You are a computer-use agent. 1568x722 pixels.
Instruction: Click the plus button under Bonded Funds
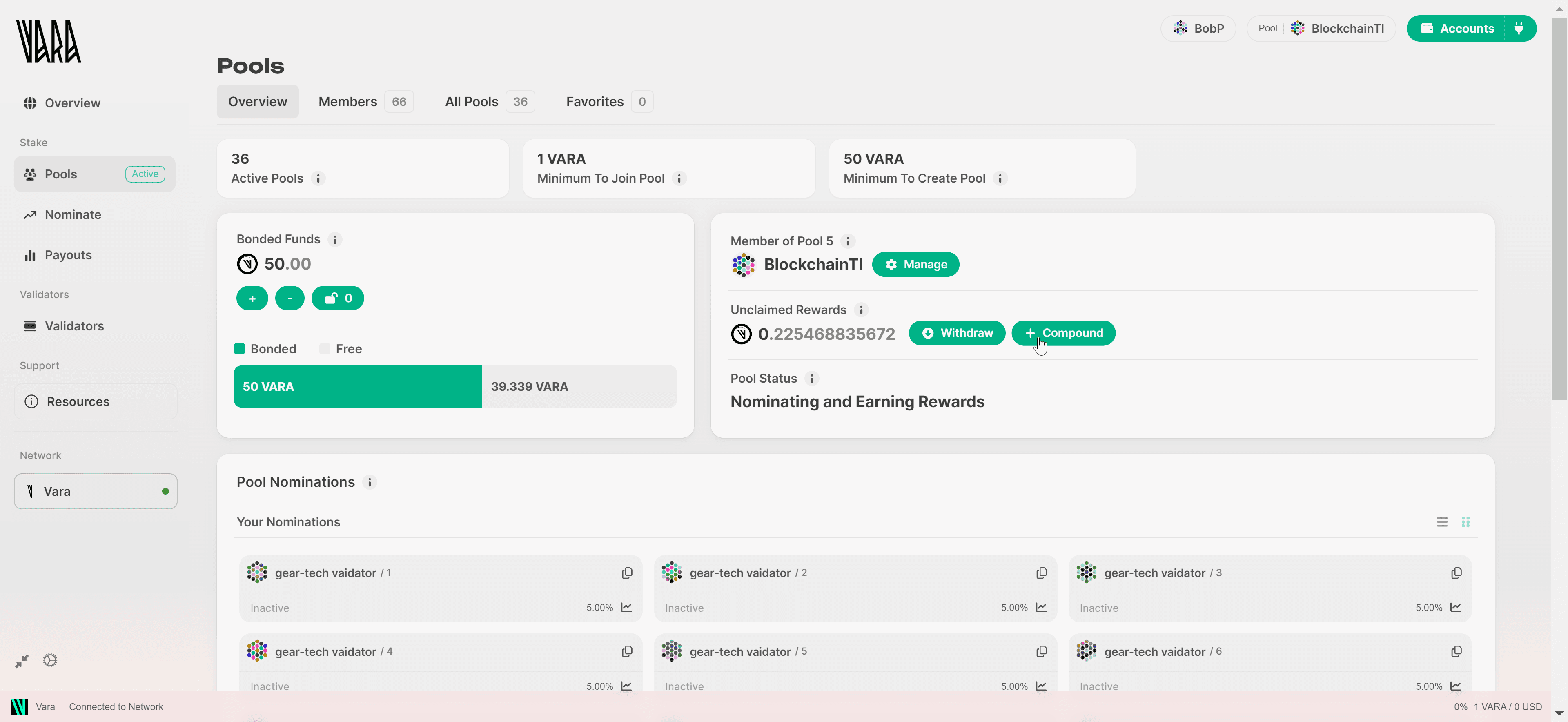252,298
